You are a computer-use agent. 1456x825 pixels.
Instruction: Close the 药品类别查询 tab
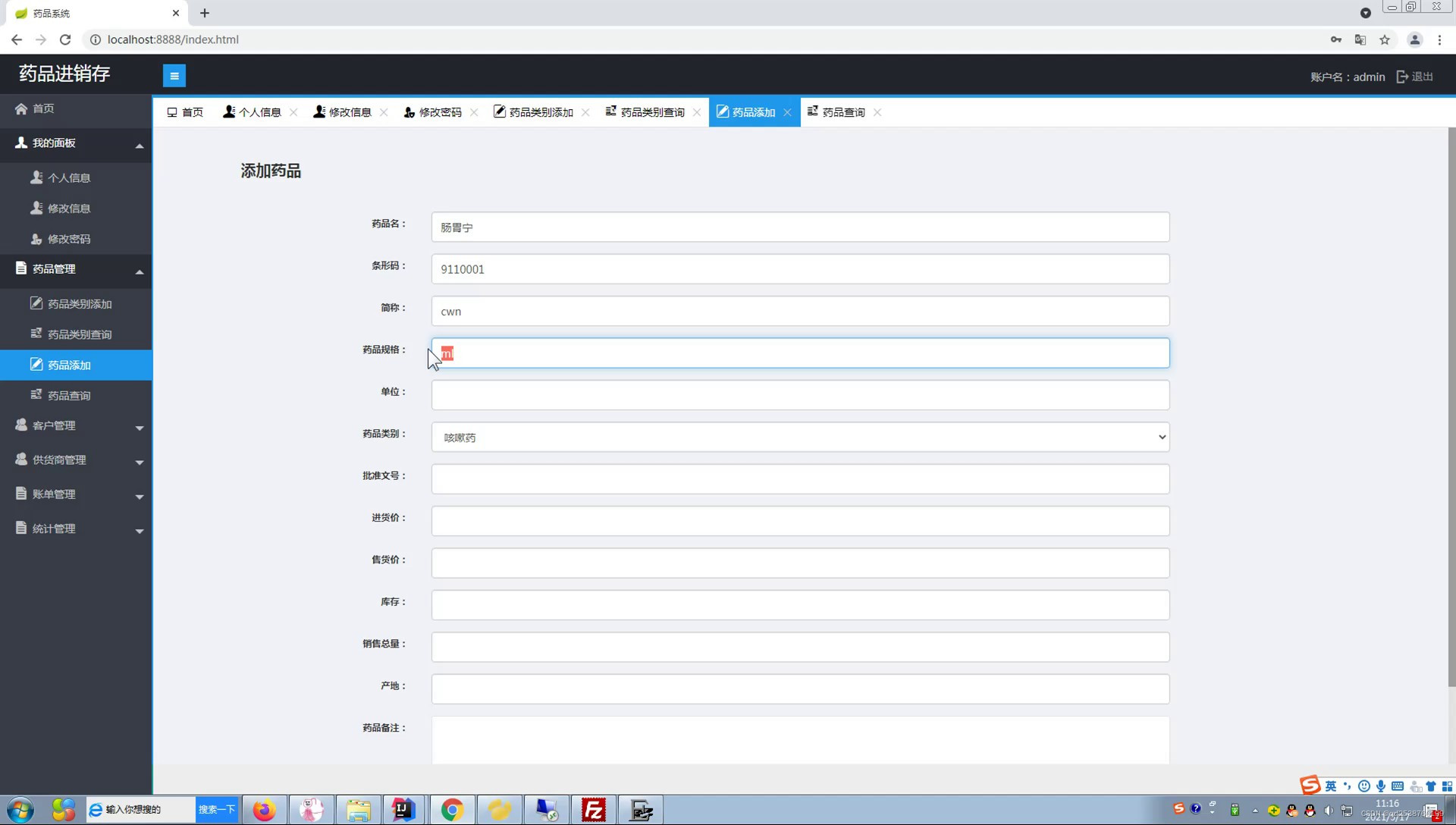pyautogui.click(x=697, y=112)
